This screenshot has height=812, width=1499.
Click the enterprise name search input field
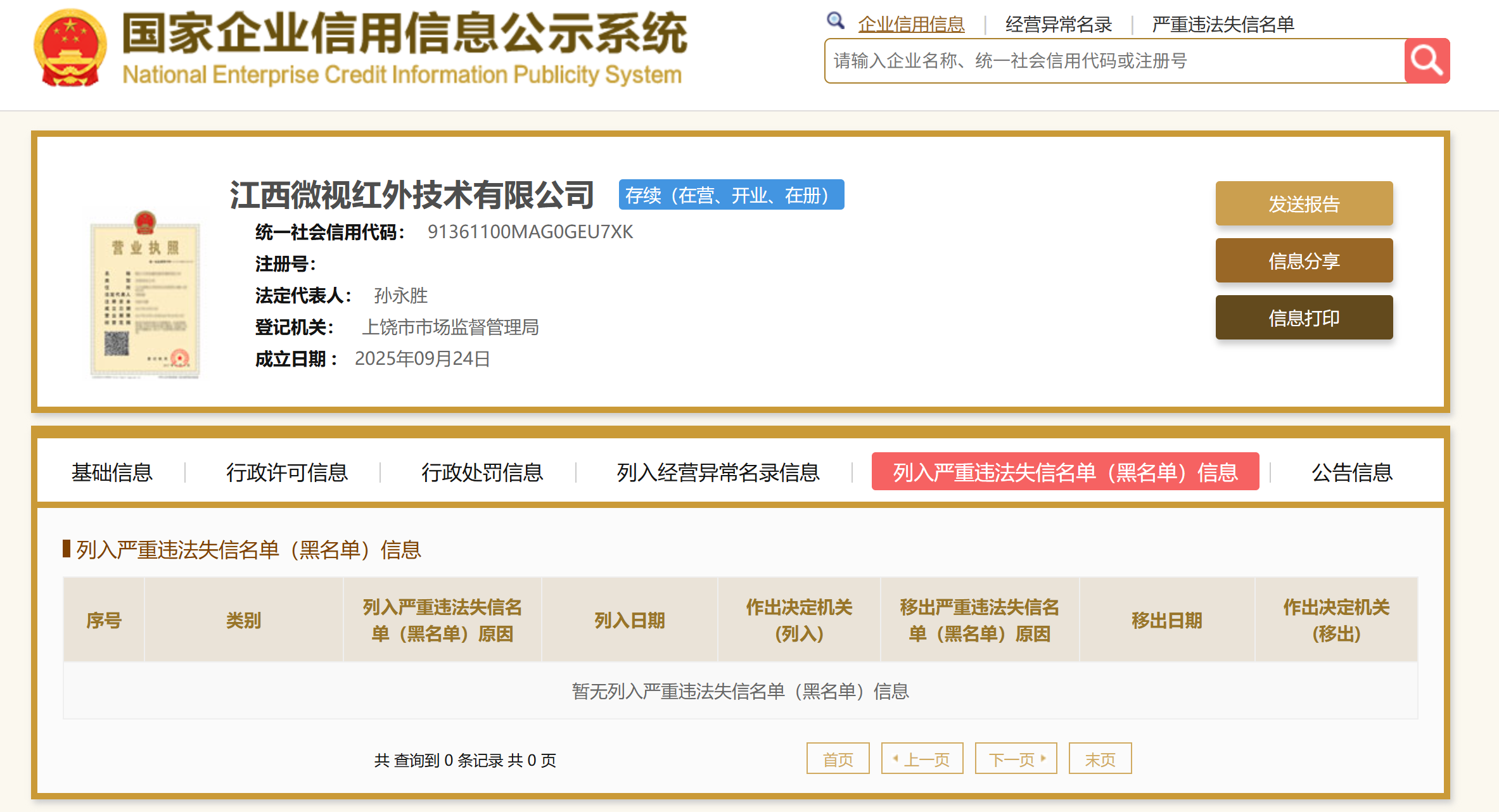pyautogui.click(x=1114, y=61)
